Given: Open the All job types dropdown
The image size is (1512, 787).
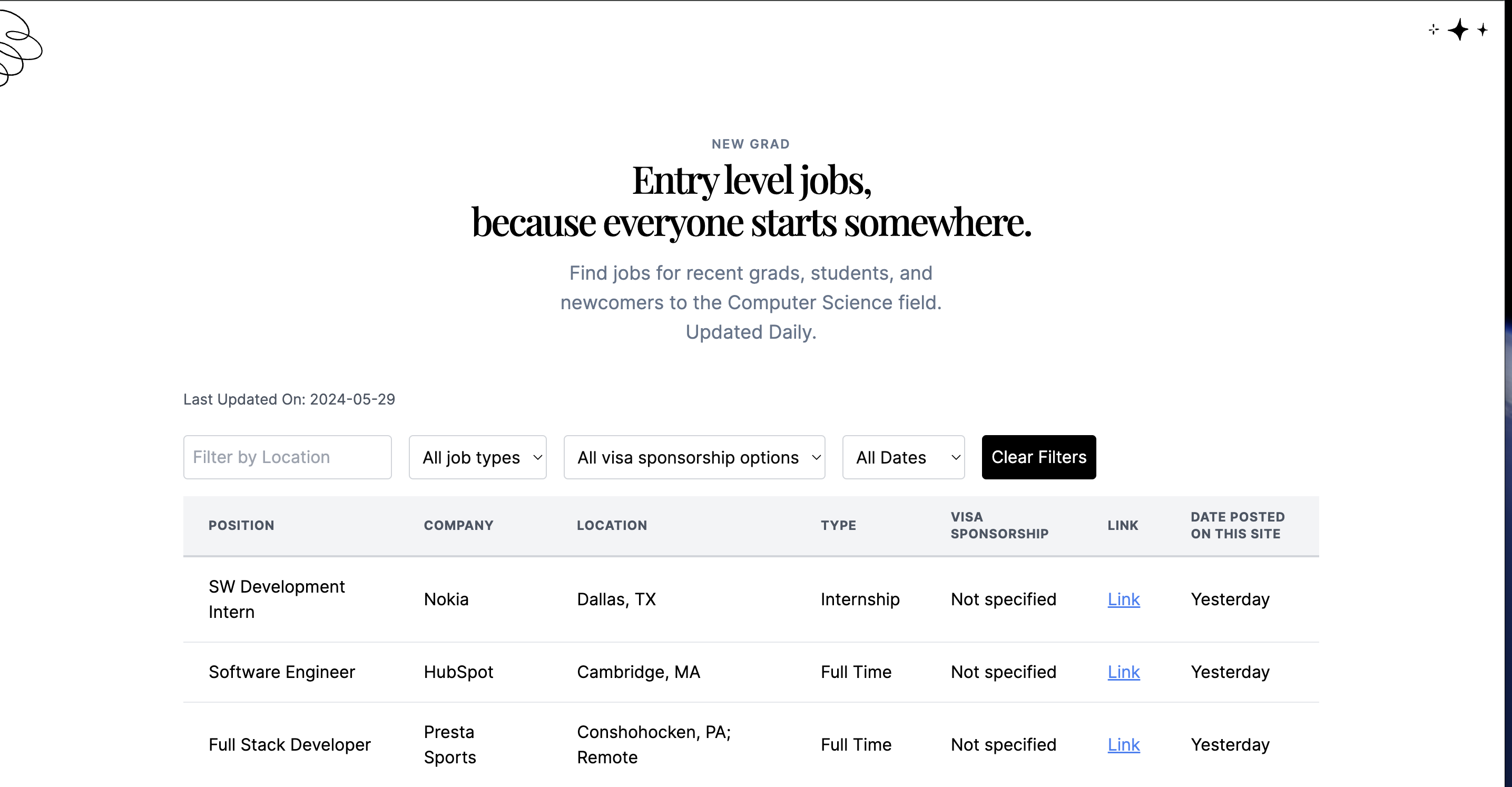Looking at the screenshot, I should pos(477,457).
